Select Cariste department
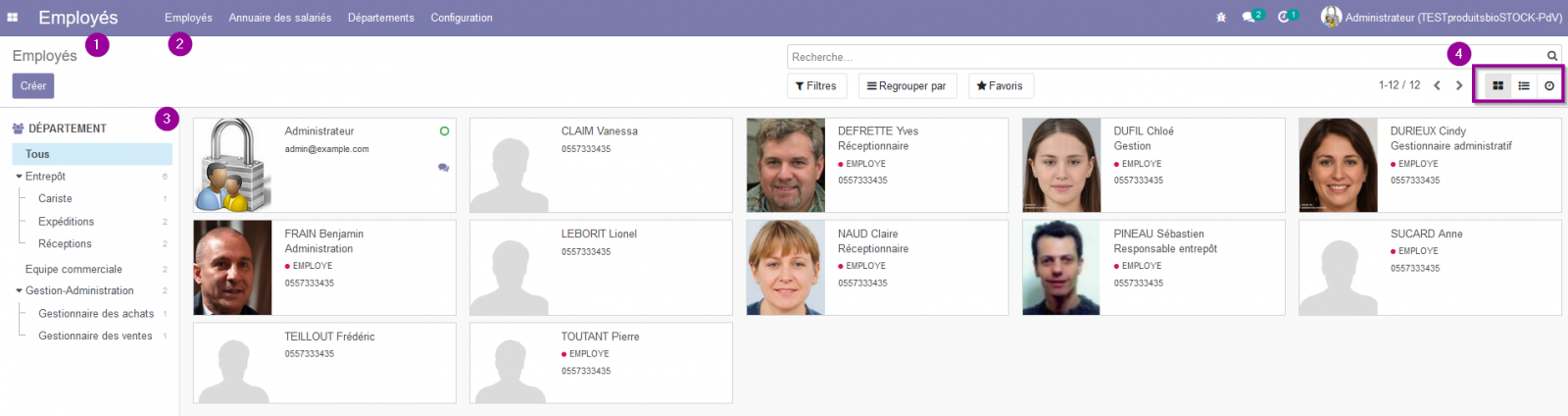The image size is (1568, 416). click(x=55, y=199)
